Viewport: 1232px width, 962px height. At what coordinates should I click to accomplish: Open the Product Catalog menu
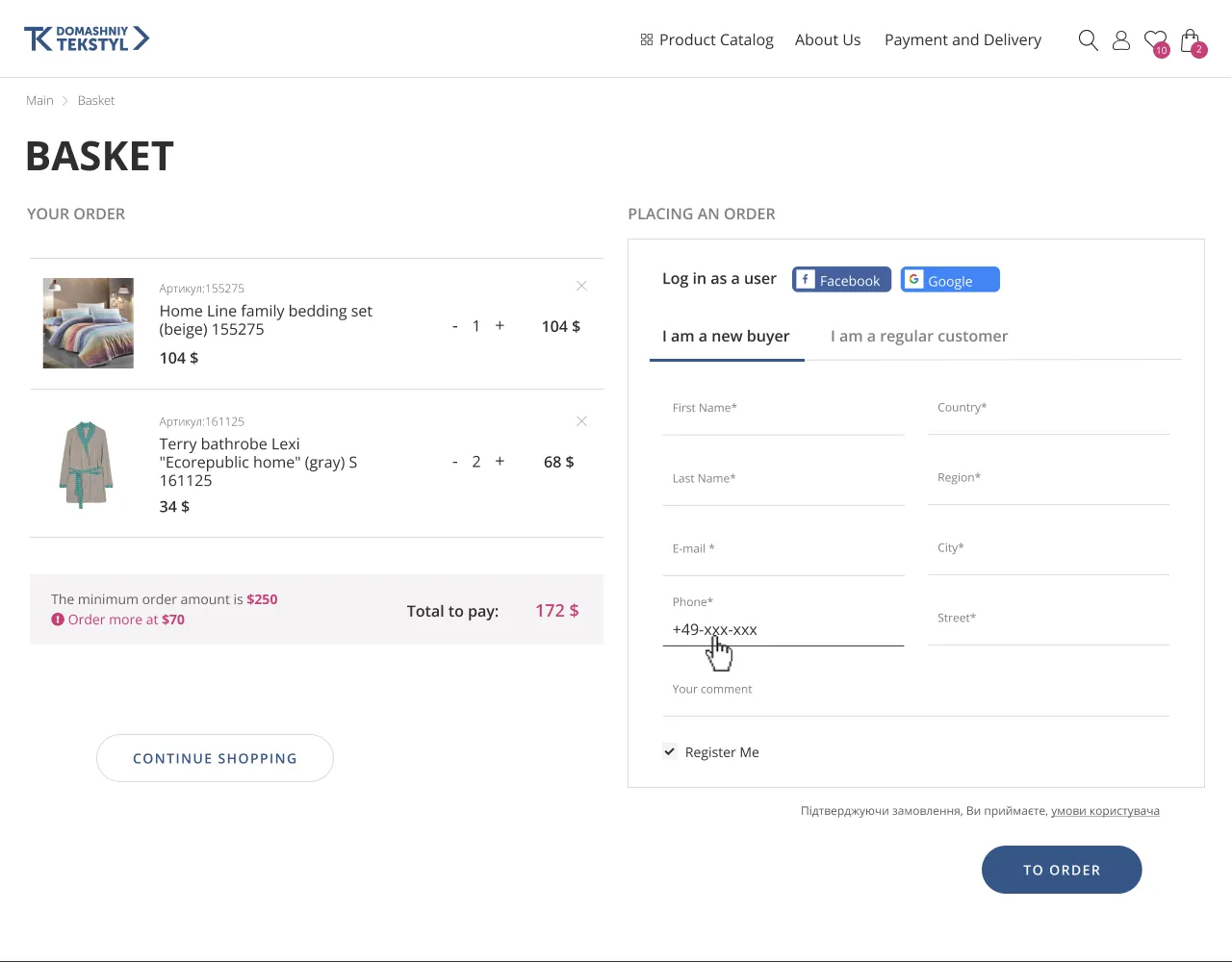(706, 39)
